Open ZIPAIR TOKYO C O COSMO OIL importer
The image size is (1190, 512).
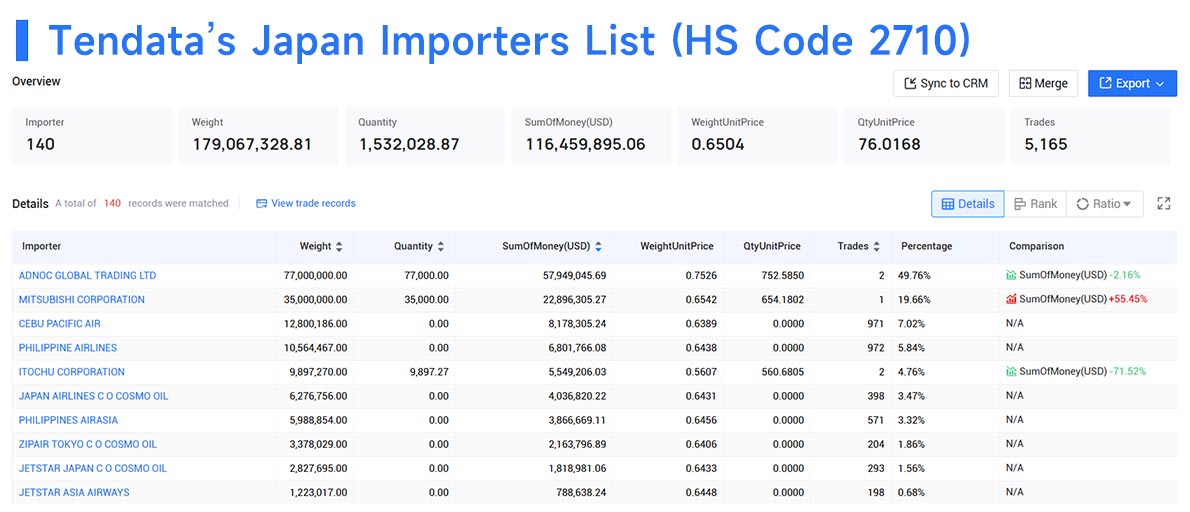point(88,444)
